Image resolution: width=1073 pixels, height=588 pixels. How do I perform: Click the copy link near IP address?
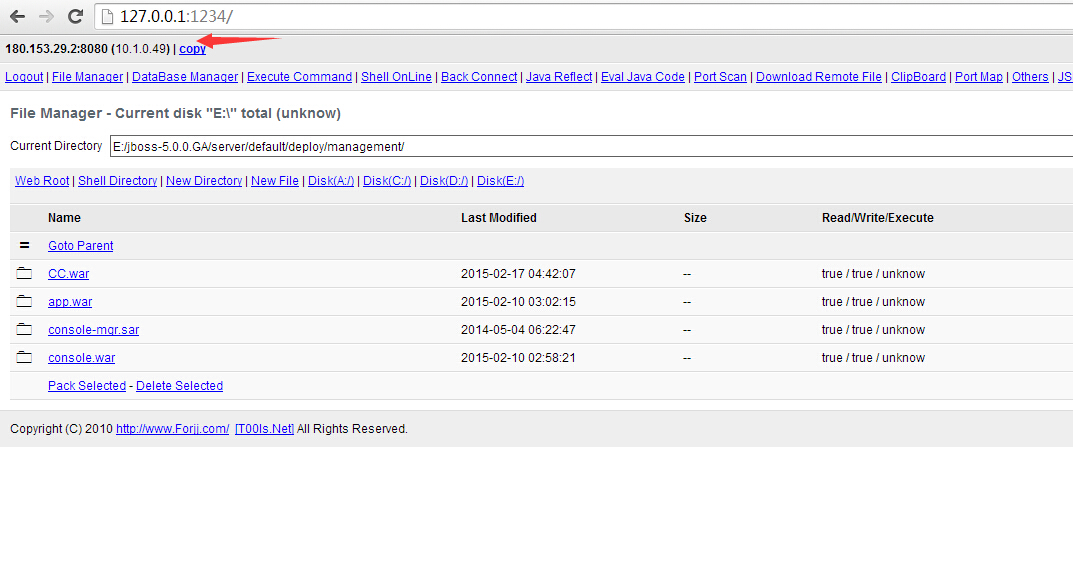click(x=192, y=49)
